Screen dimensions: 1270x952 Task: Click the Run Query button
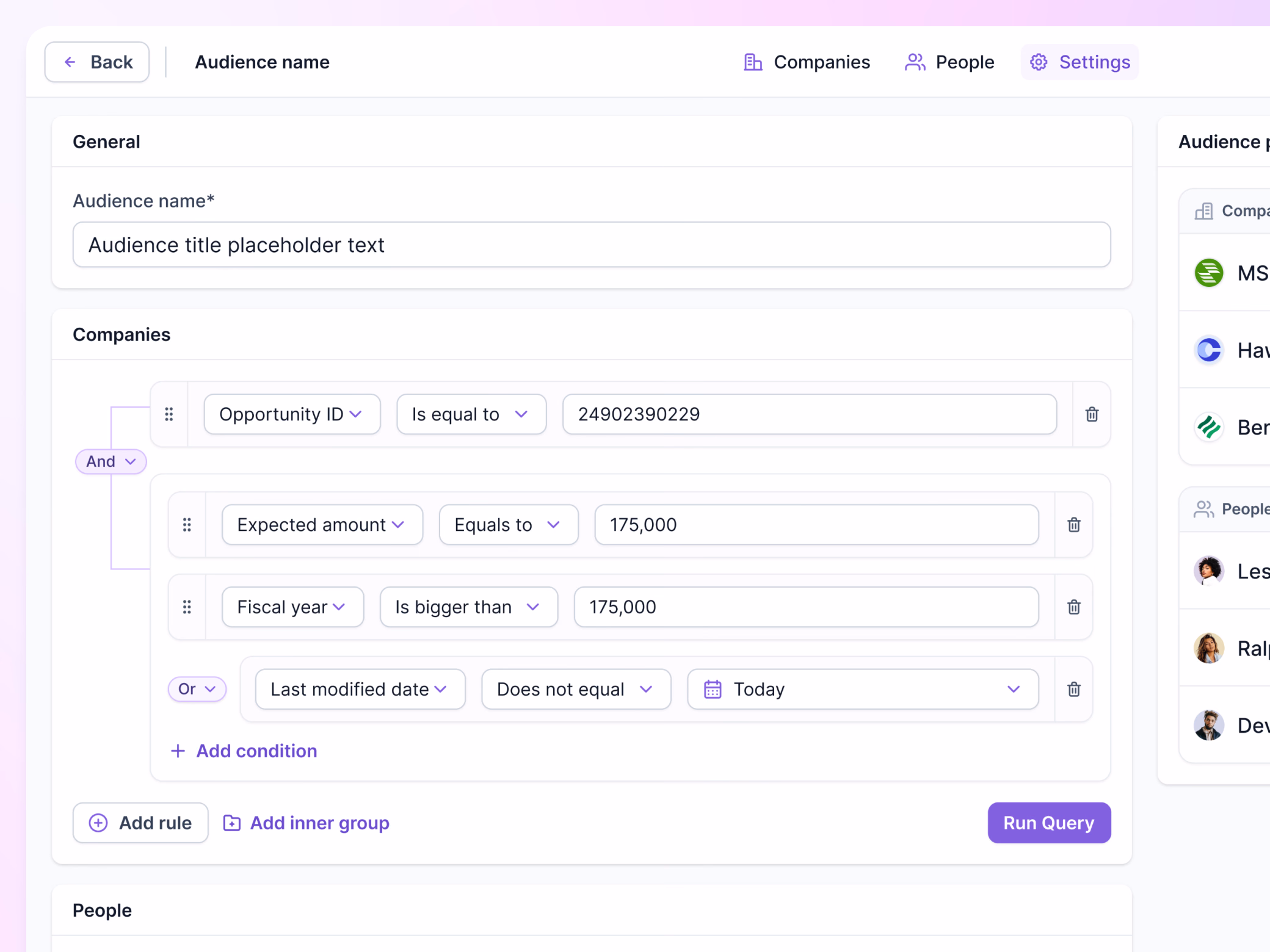coord(1049,823)
